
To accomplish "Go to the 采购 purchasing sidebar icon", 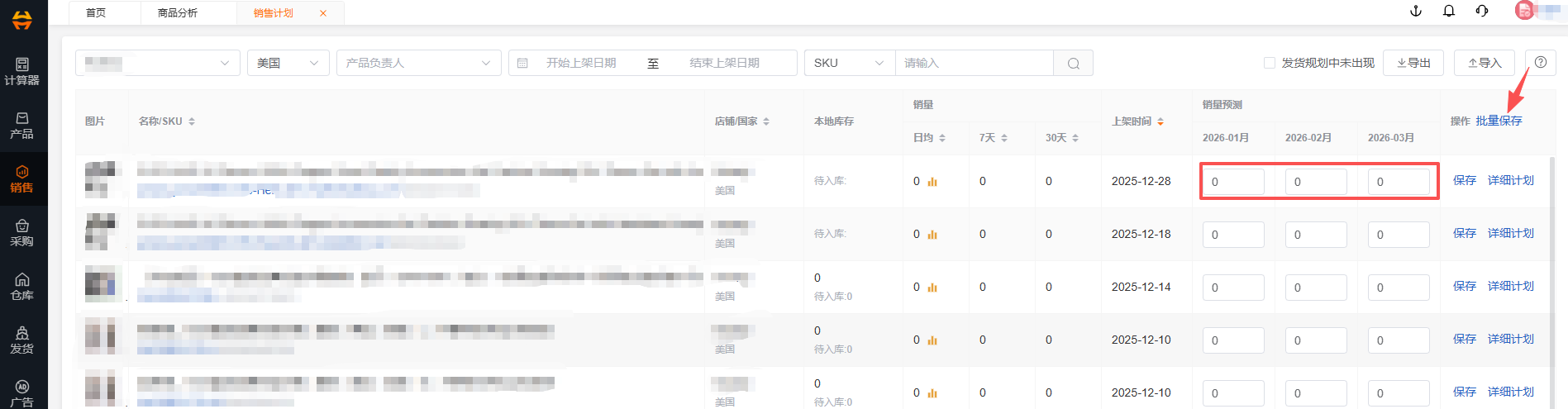I will tap(22, 232).
